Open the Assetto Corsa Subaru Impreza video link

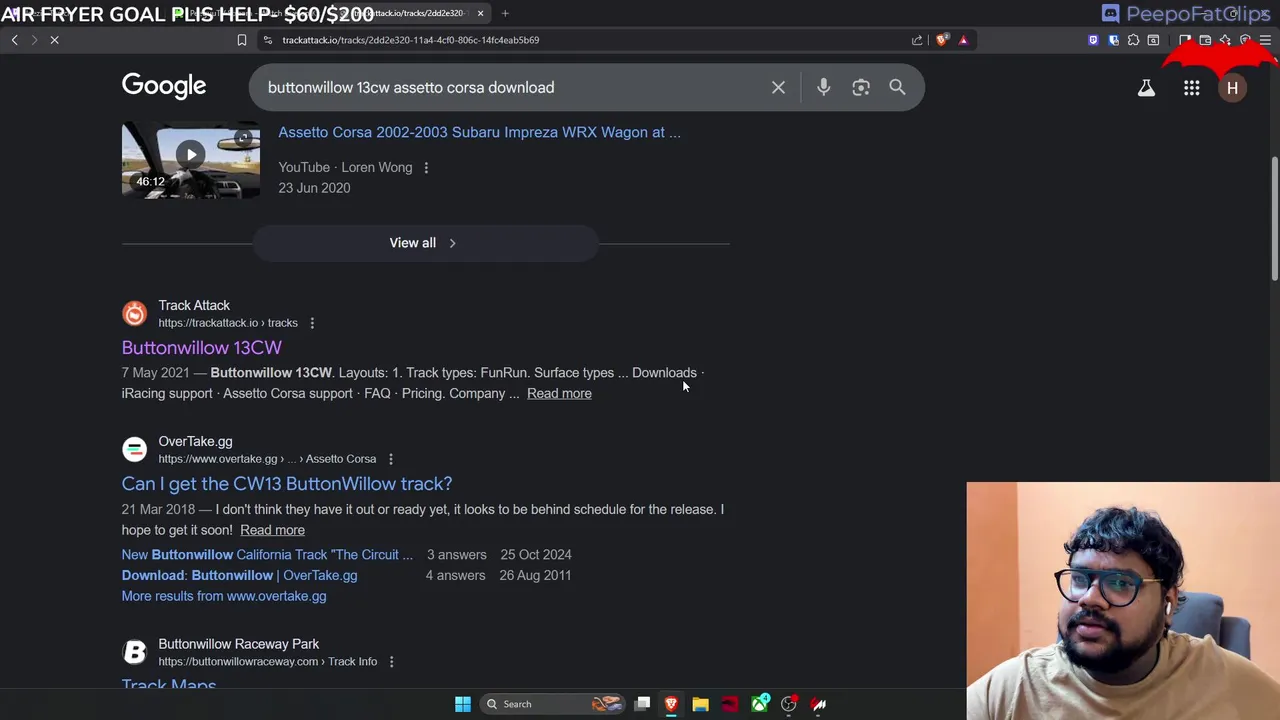pos(479,132)
